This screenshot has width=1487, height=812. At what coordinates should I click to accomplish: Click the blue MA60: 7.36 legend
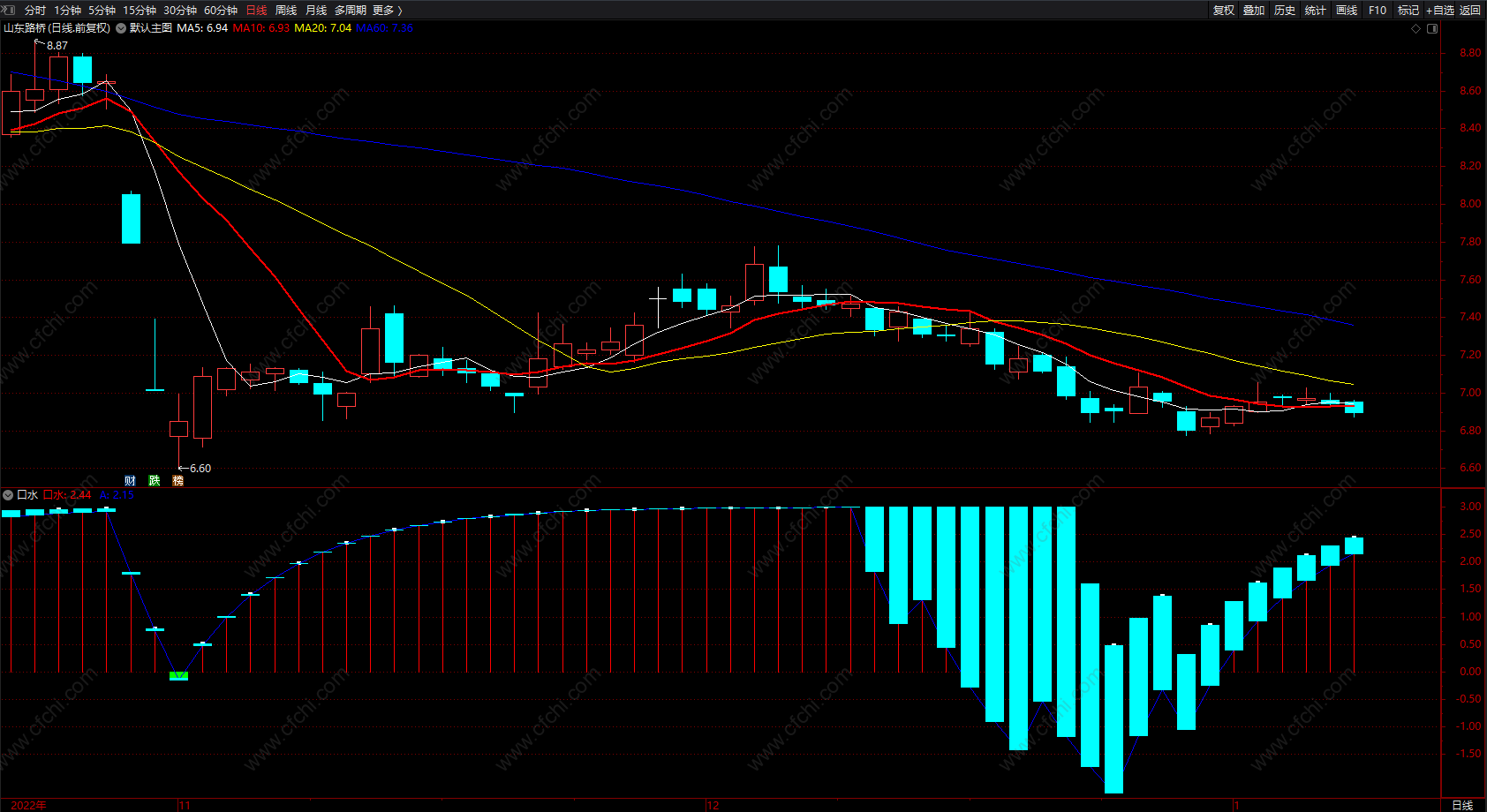[384, 28]
